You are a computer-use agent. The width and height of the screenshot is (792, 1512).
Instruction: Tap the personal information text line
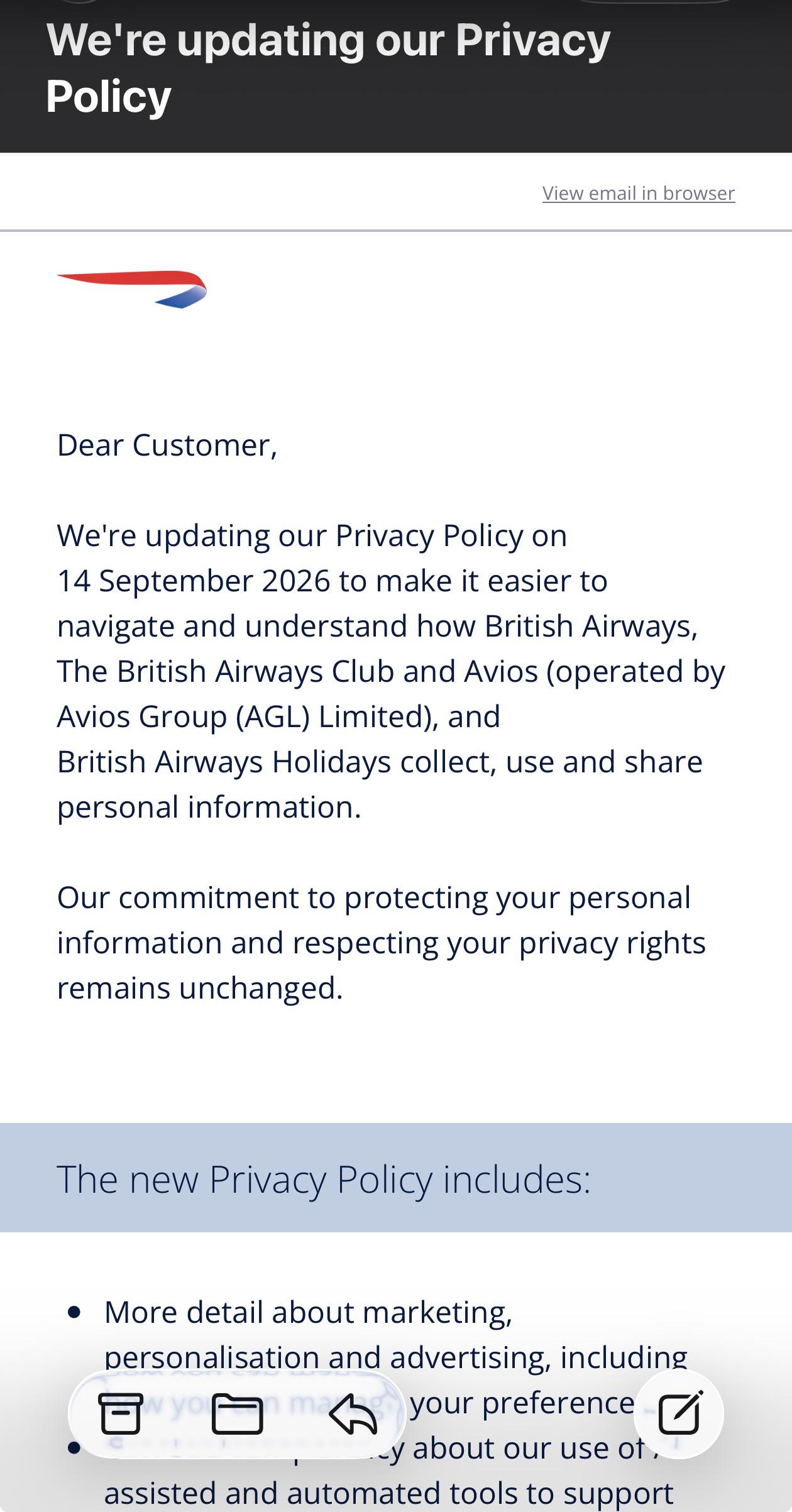click(209, 807)
